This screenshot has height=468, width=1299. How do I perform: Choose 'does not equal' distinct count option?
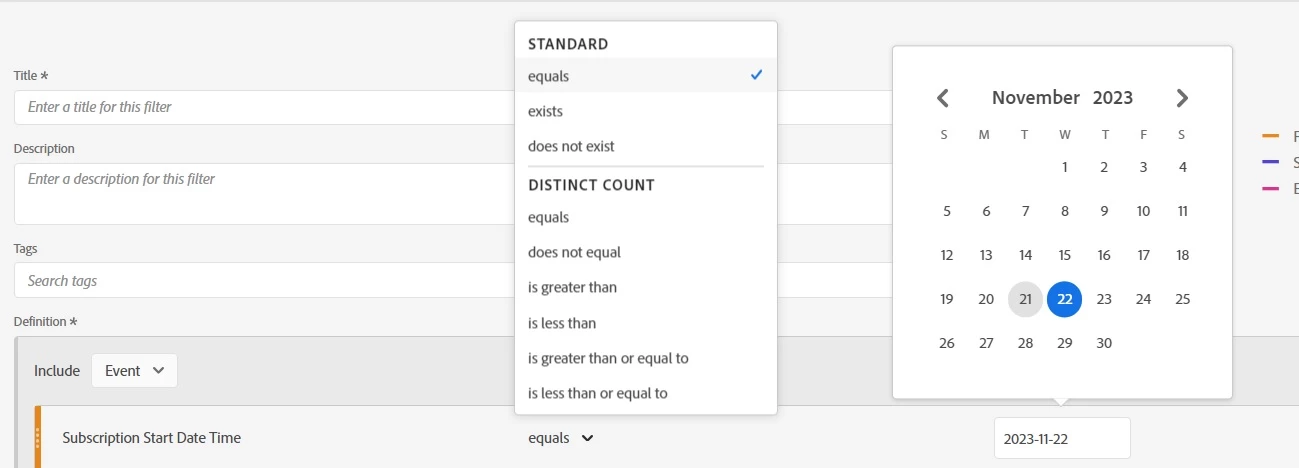[574, 252]
